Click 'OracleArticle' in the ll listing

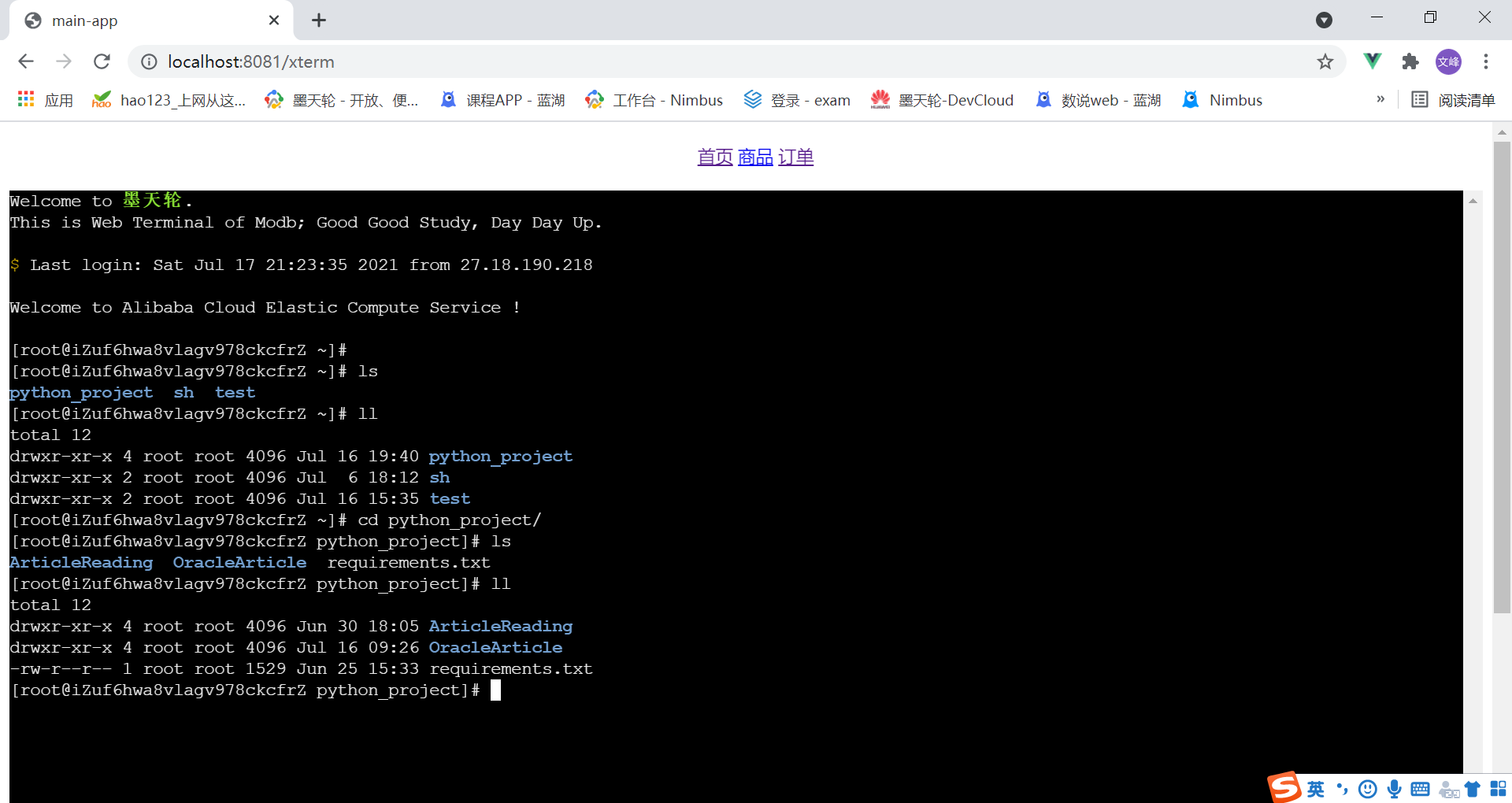pos(495,648)
